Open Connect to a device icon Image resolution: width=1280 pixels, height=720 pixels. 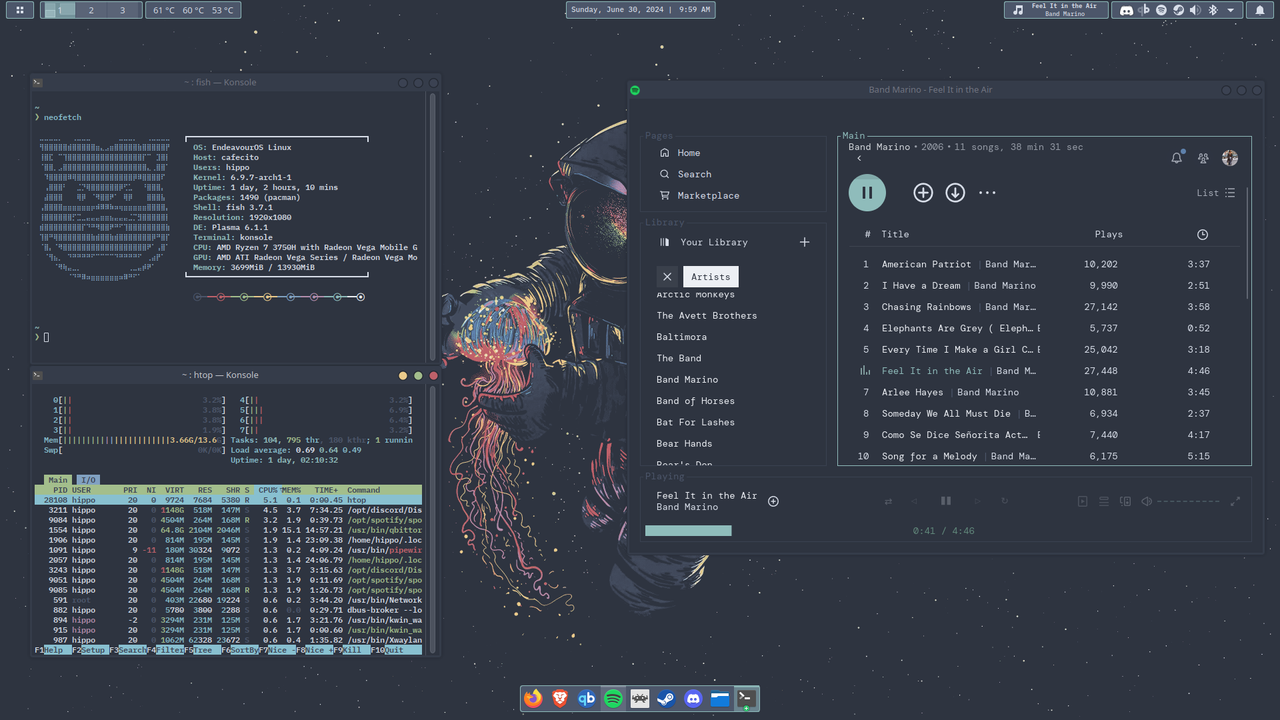pos(1125,501)
